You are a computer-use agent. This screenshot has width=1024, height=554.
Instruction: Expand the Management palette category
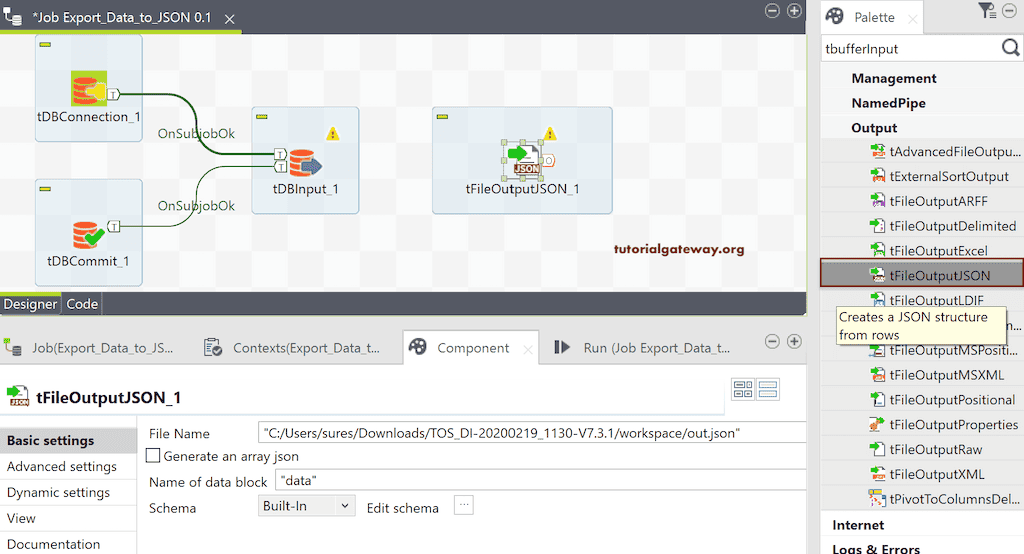[893, 78]
